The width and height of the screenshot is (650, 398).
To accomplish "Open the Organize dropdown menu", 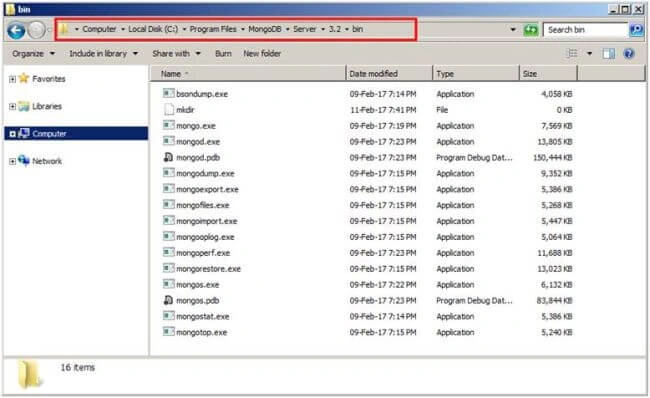I will coord(33,53).
